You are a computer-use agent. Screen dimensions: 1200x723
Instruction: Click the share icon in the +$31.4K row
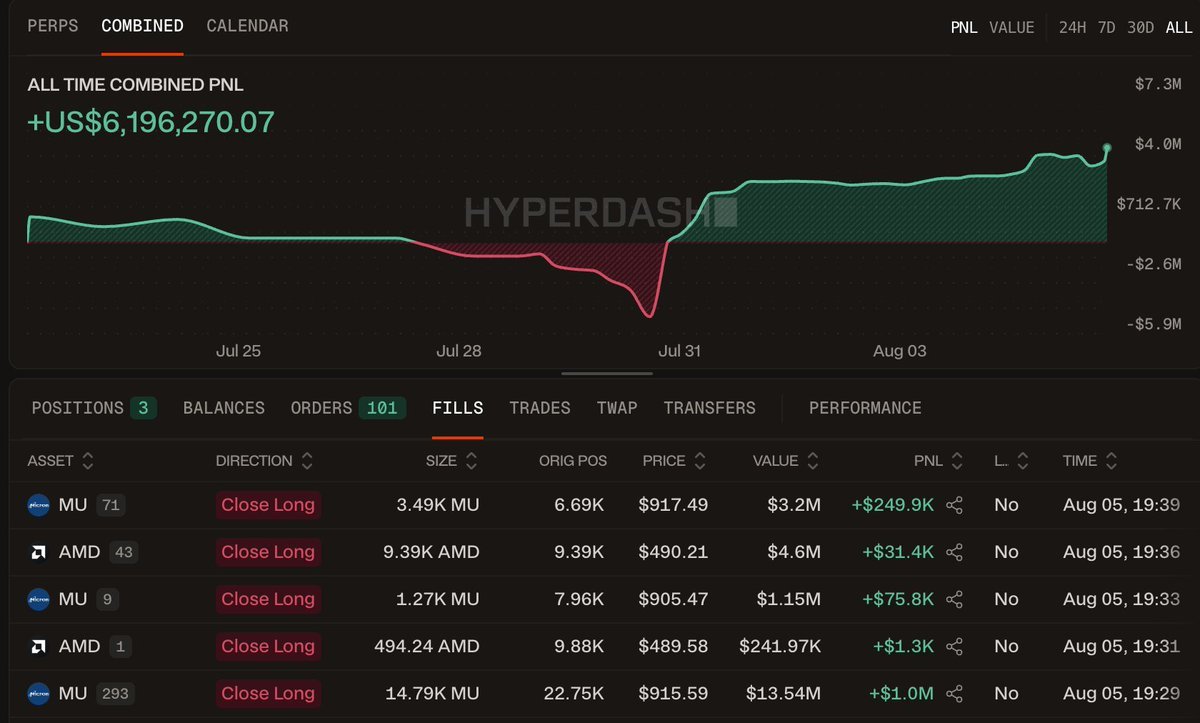pyautogui.click(x=954, y=552)
